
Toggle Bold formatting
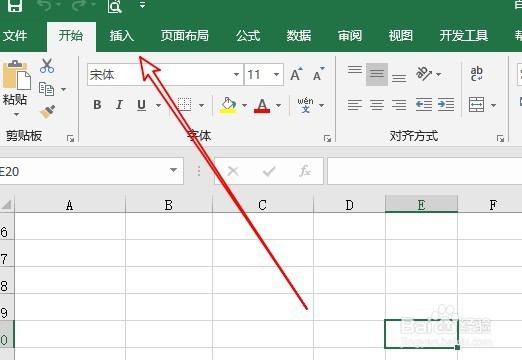click(x=97, y=105)
